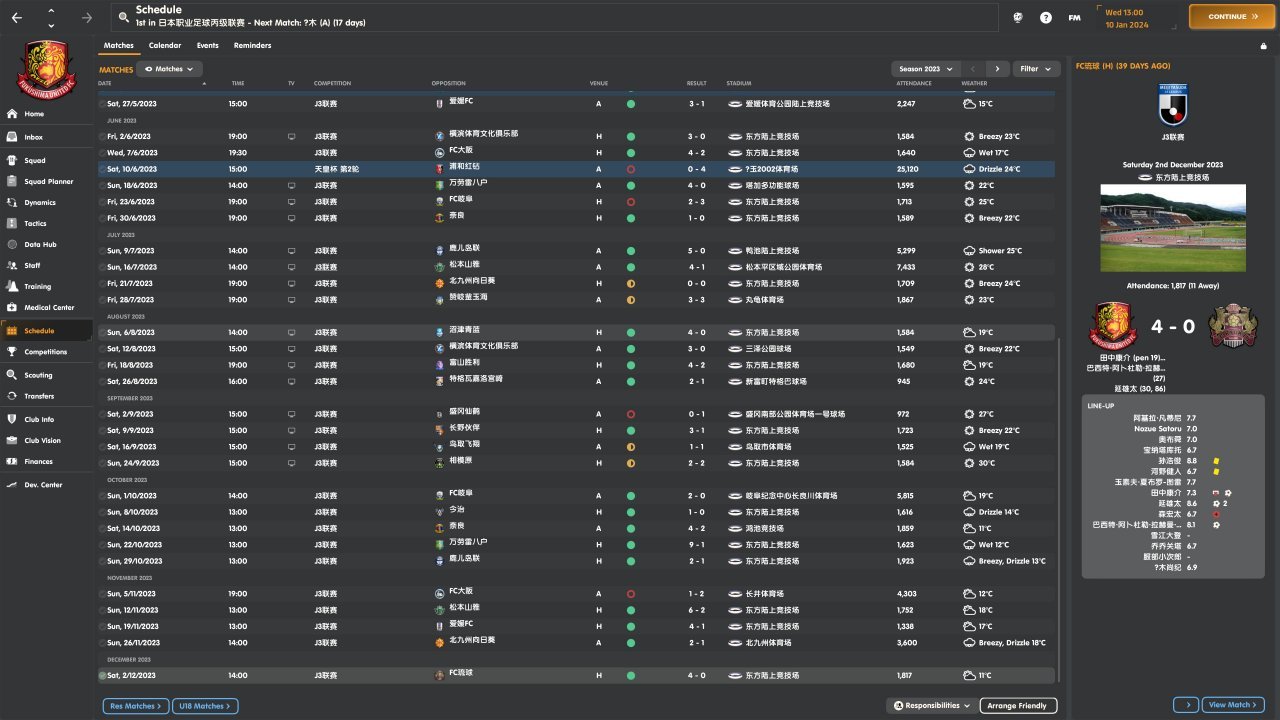Expand the Season 2023 dropdown
The image size is (1280, 720).
(924, 69)
